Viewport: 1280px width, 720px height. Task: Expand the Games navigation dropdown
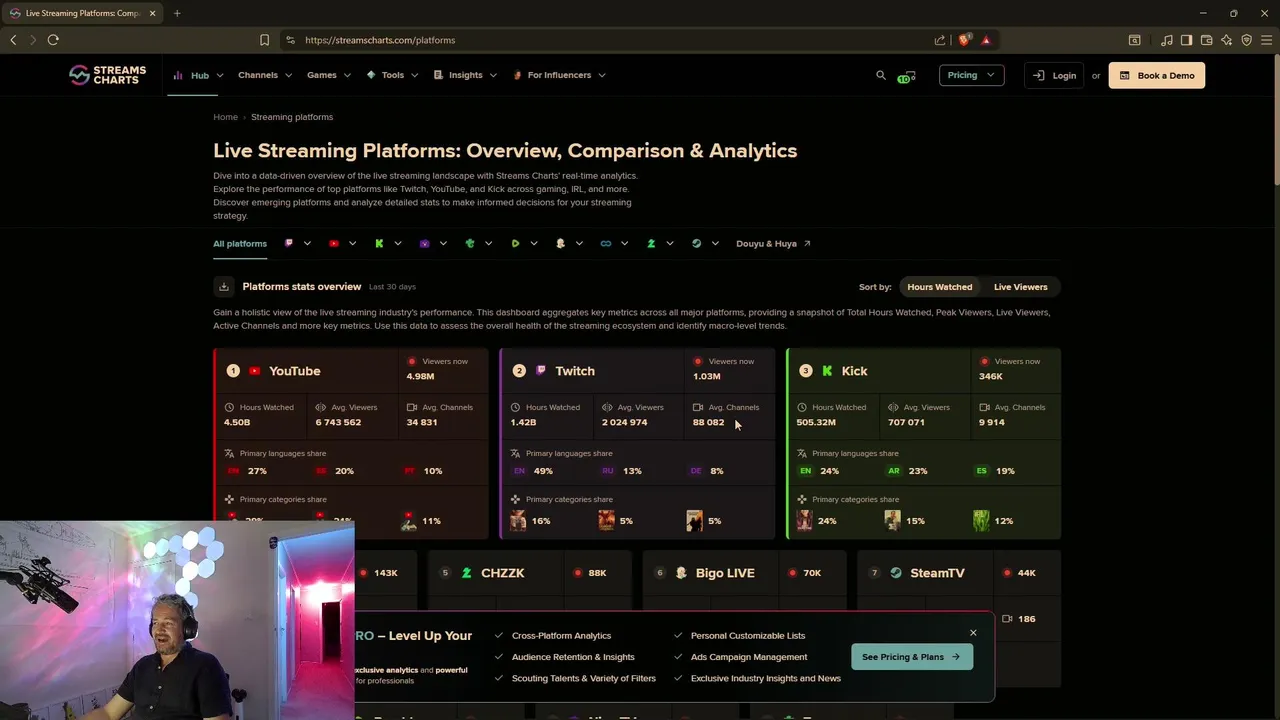click(329, 75)
